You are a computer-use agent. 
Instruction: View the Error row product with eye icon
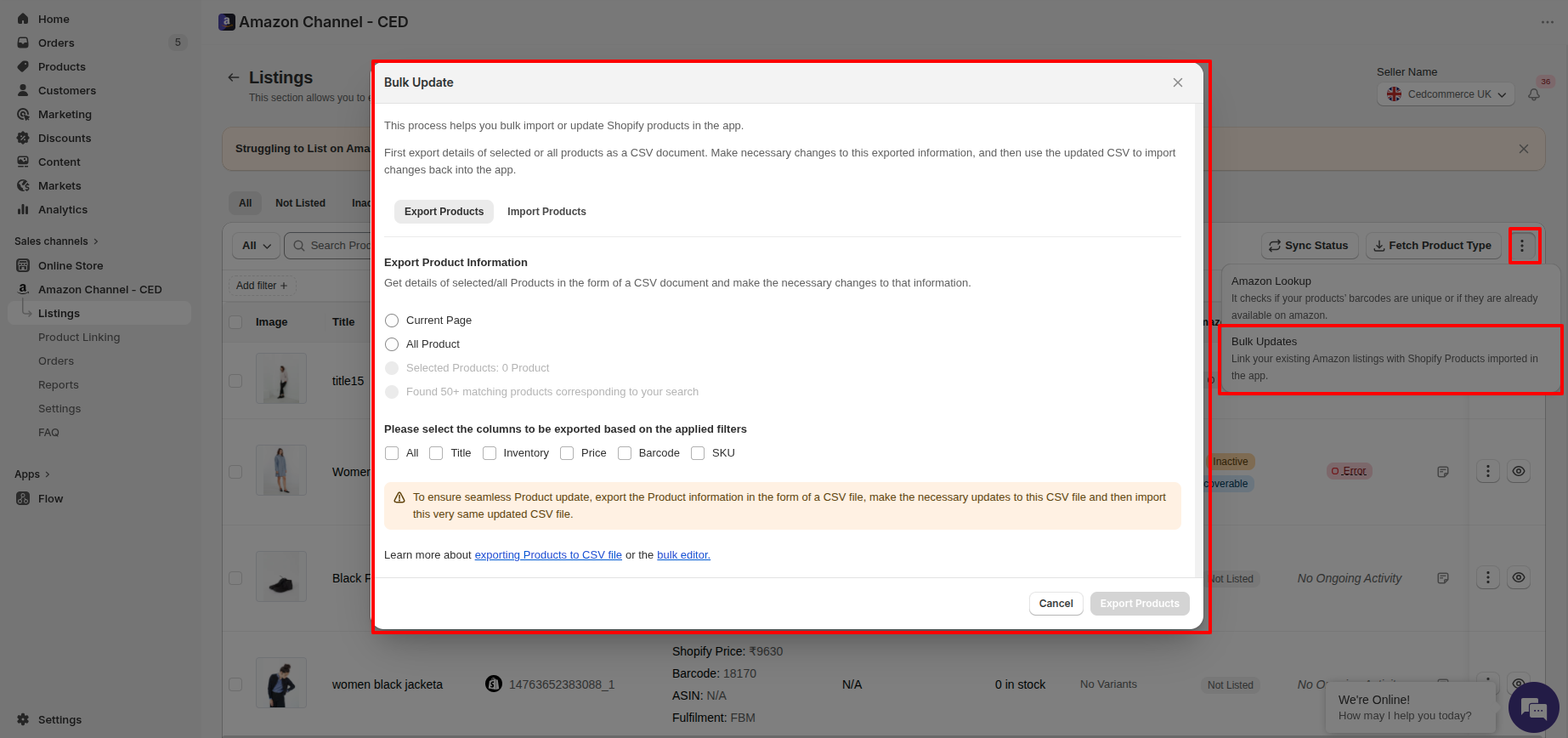1519,471
